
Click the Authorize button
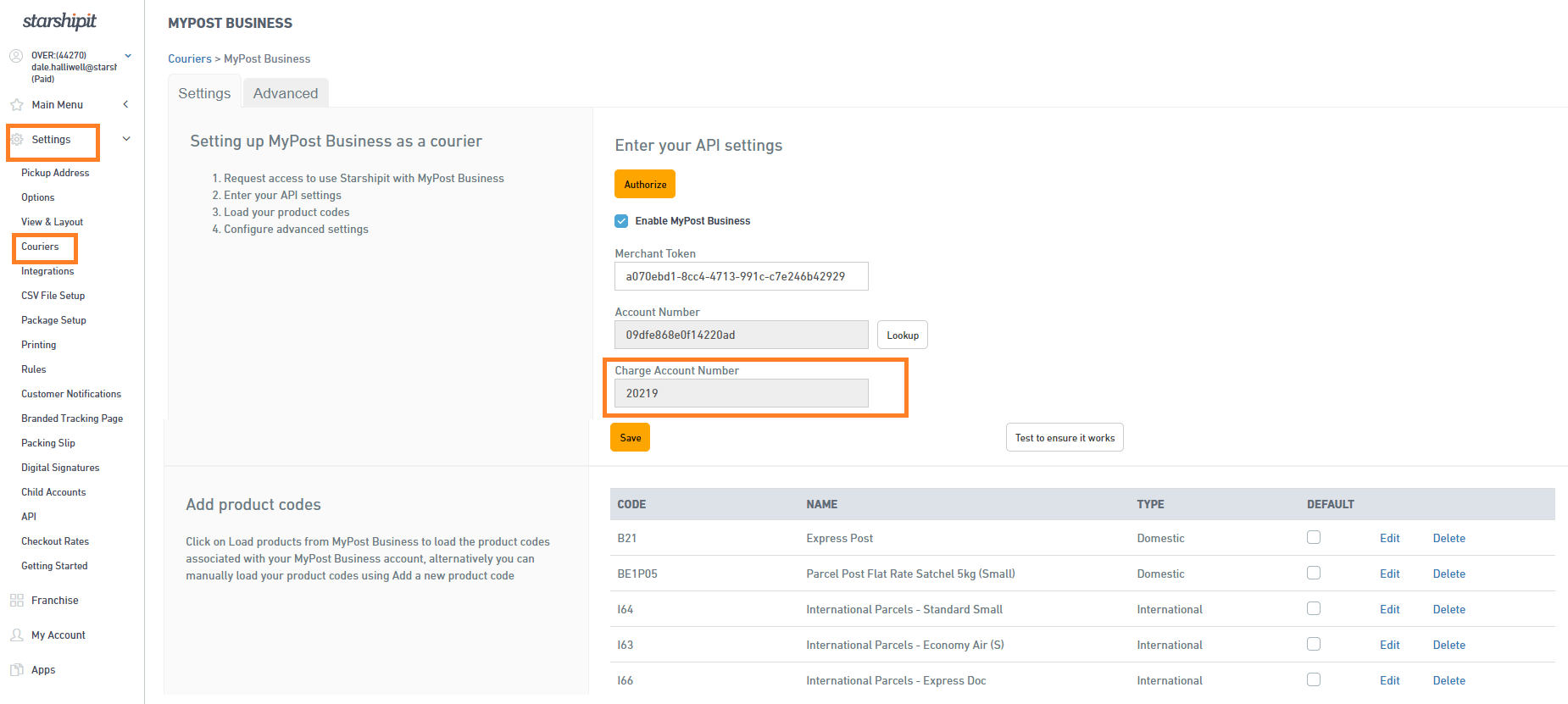(x=645, y=184)
